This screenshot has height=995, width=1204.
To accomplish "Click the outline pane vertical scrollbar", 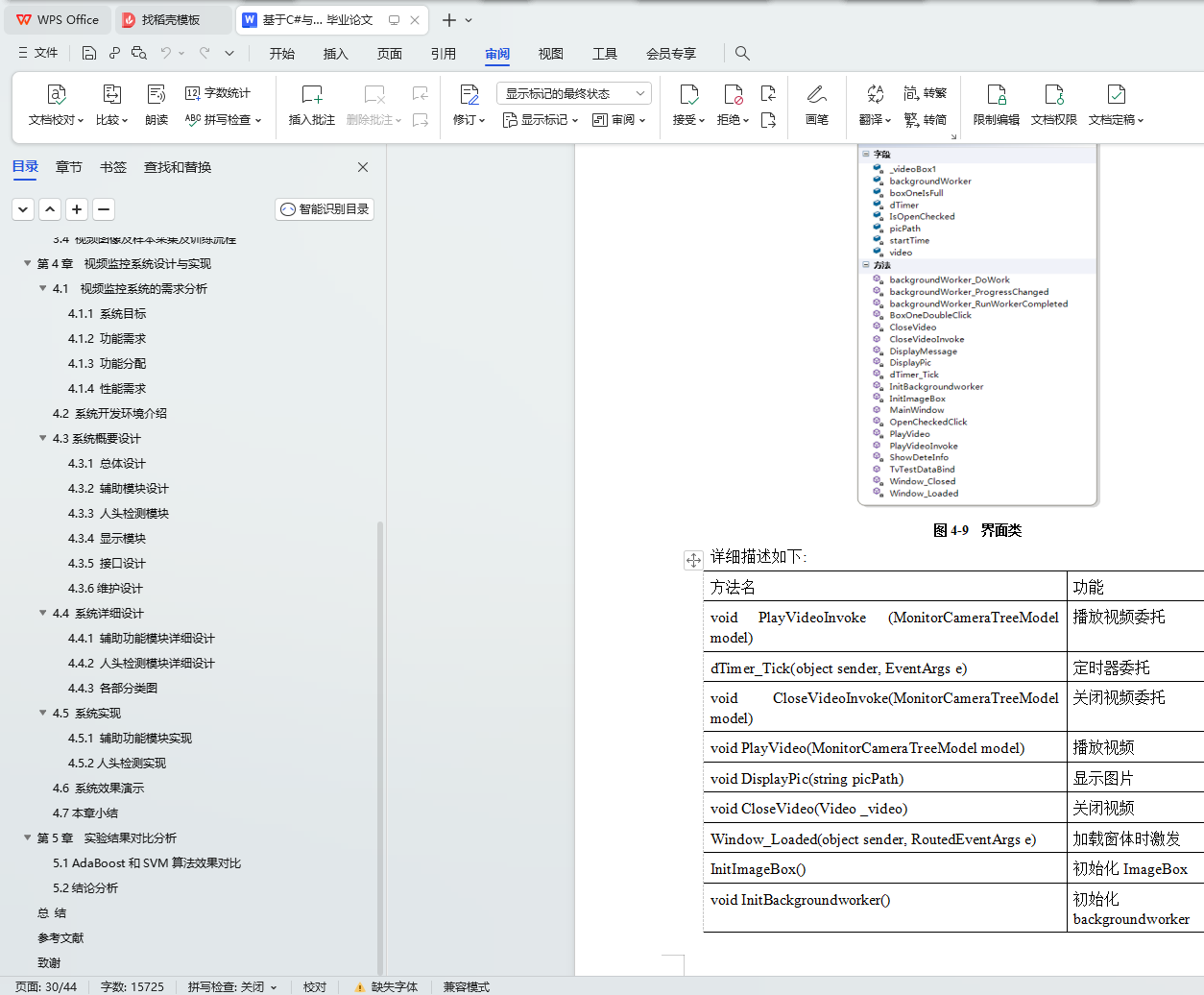I will [x=380, y=749].
